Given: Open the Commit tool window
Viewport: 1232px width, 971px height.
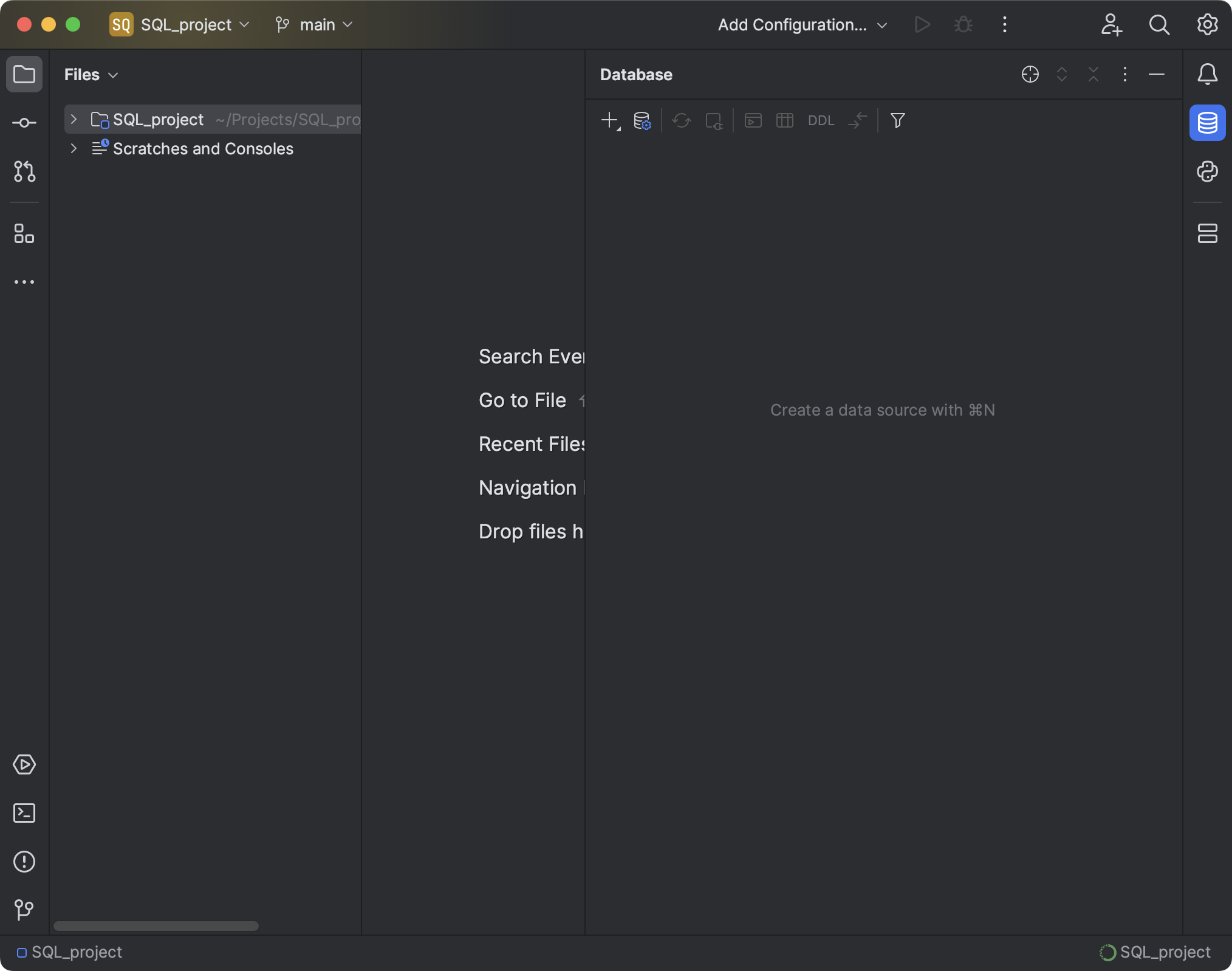Looking at the screenshot, I should tap(24, 123).
